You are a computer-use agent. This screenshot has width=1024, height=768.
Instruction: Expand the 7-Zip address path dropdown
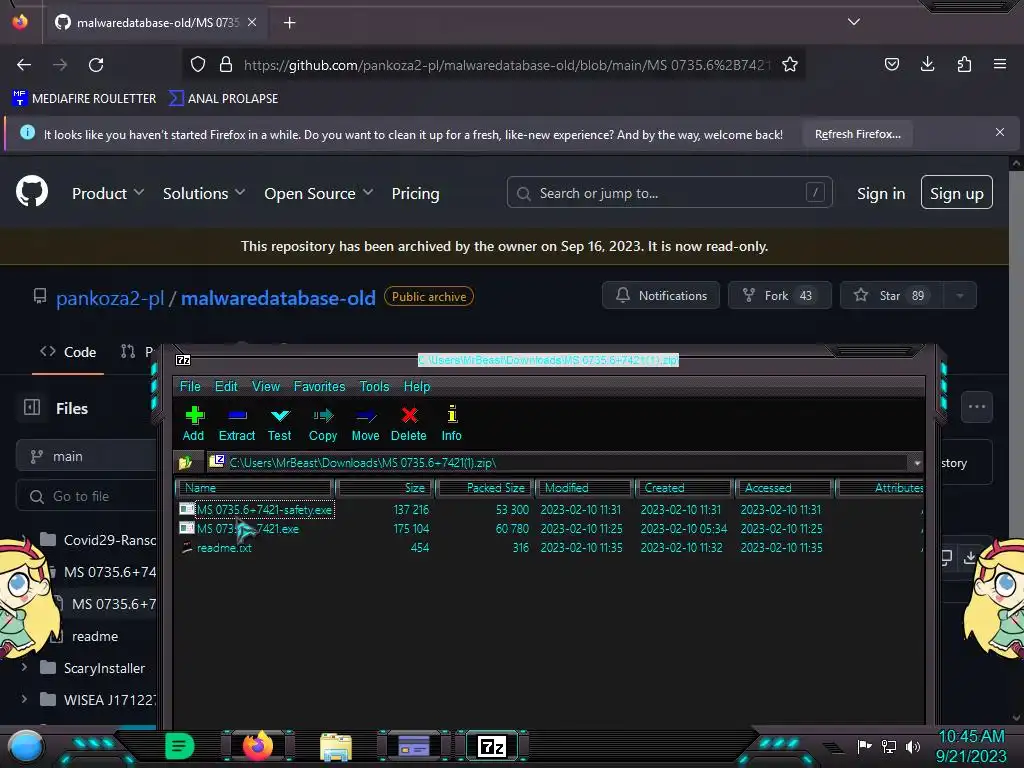click(917, 462)
